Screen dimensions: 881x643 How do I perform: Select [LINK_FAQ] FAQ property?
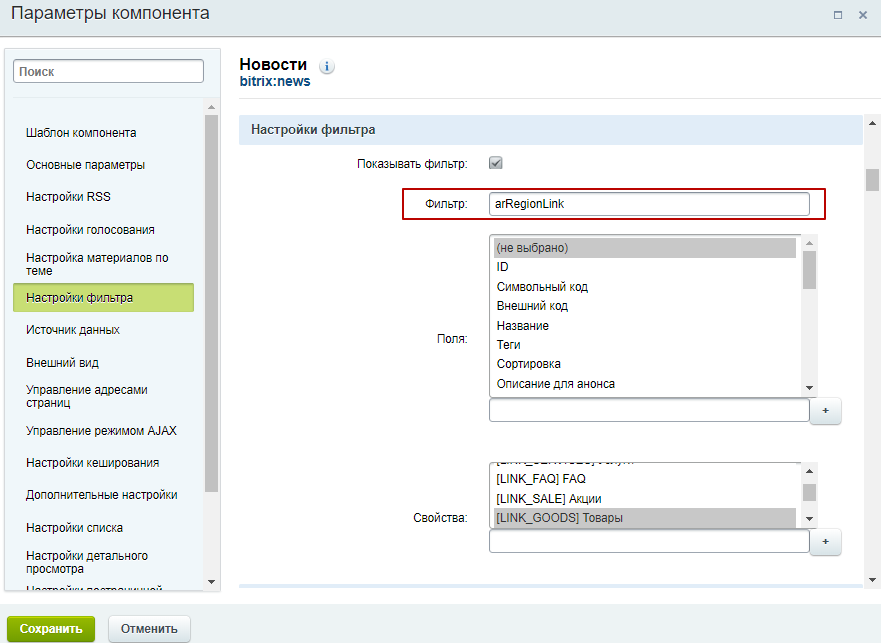(645, 479)
